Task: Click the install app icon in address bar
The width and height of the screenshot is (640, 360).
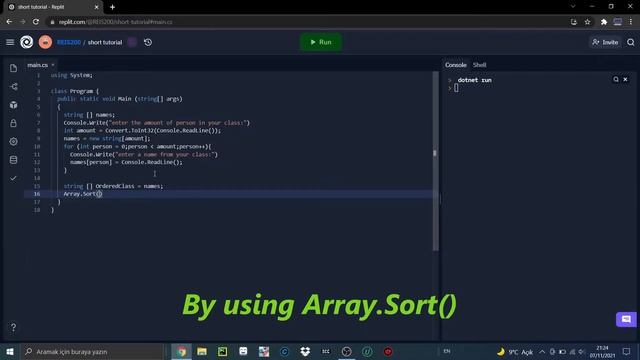Action: 574,22
